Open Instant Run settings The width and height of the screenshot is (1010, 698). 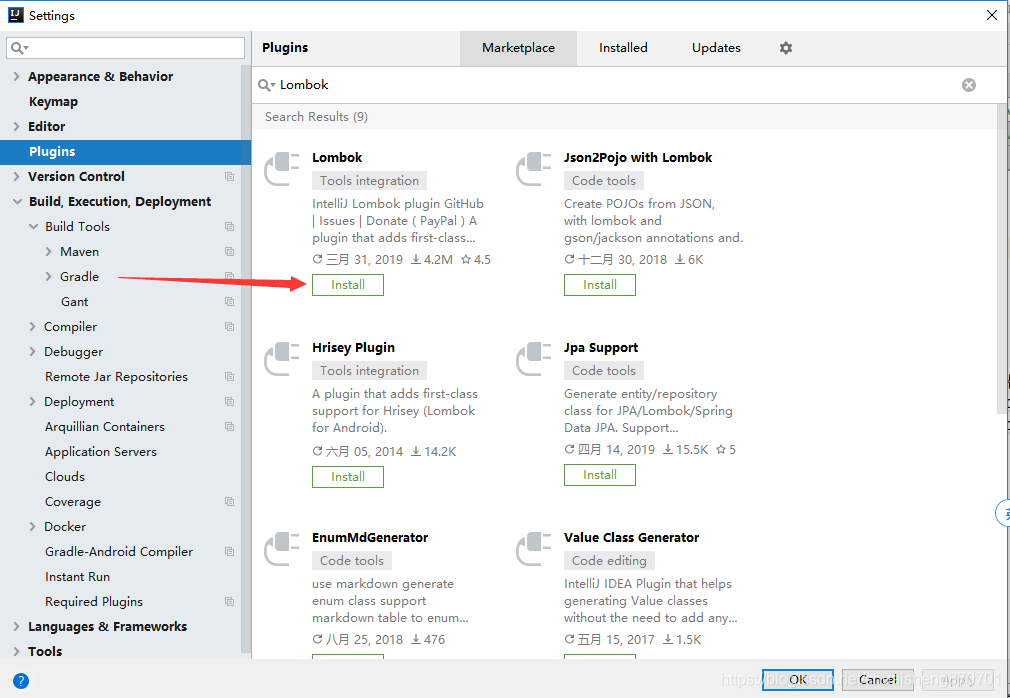coord(77,576)
